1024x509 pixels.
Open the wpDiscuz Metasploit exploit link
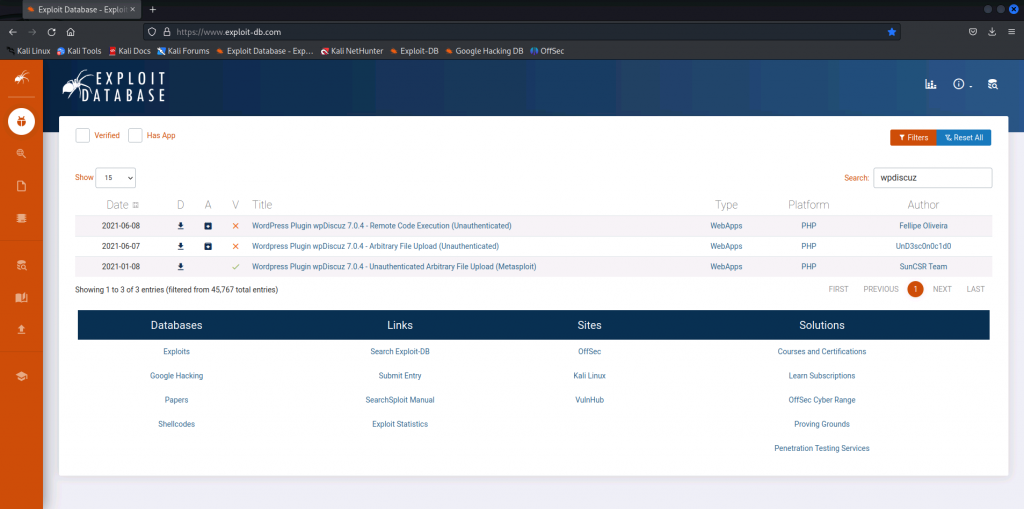pyautogui.click(x=394, y=267)
